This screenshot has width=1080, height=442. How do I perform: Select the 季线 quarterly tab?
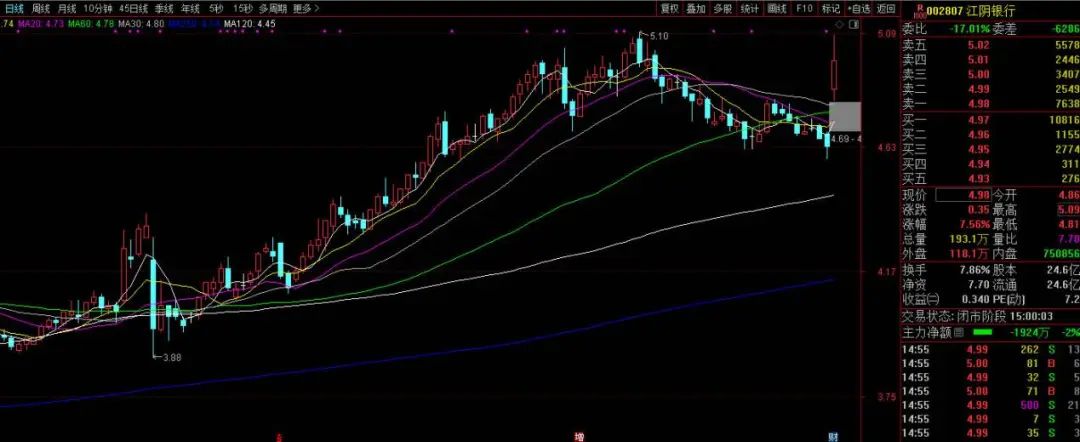click(164, 9)
